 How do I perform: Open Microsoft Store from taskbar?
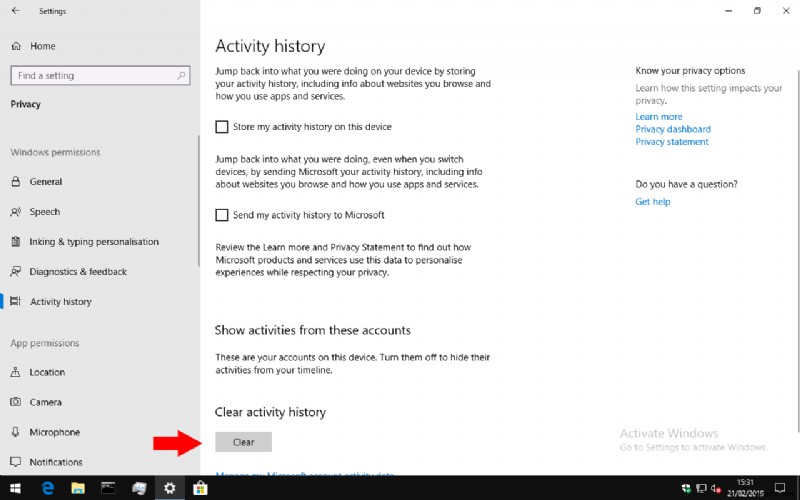[x=200, y=488]
